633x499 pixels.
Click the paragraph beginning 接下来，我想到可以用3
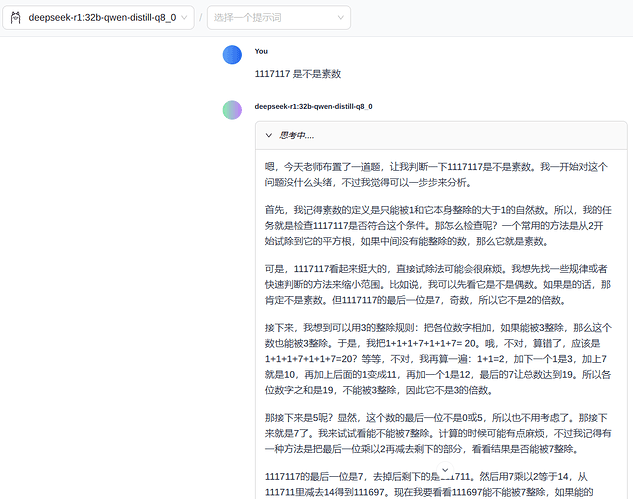438,359
